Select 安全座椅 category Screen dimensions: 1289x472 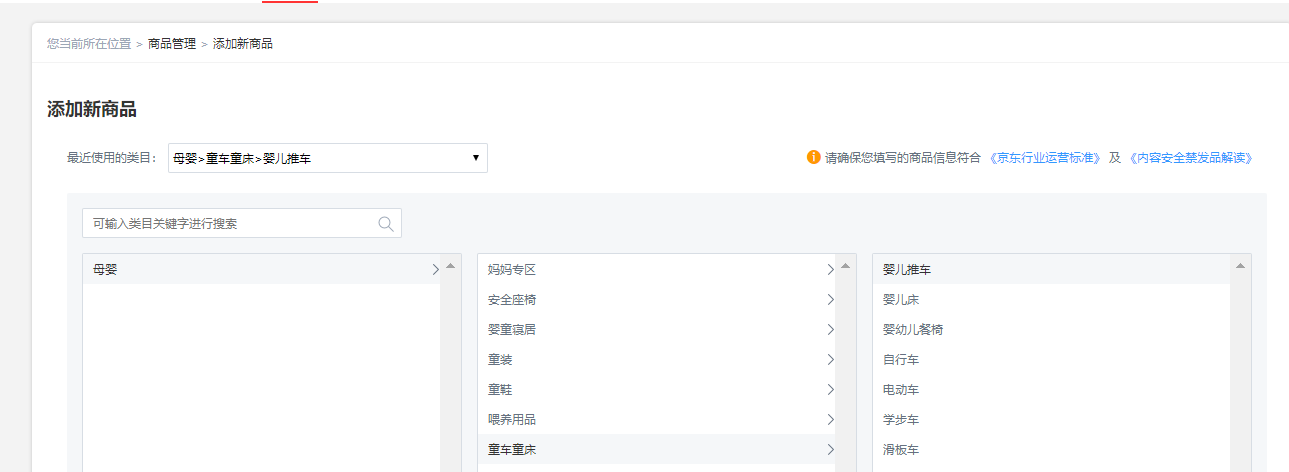[657, 299]
